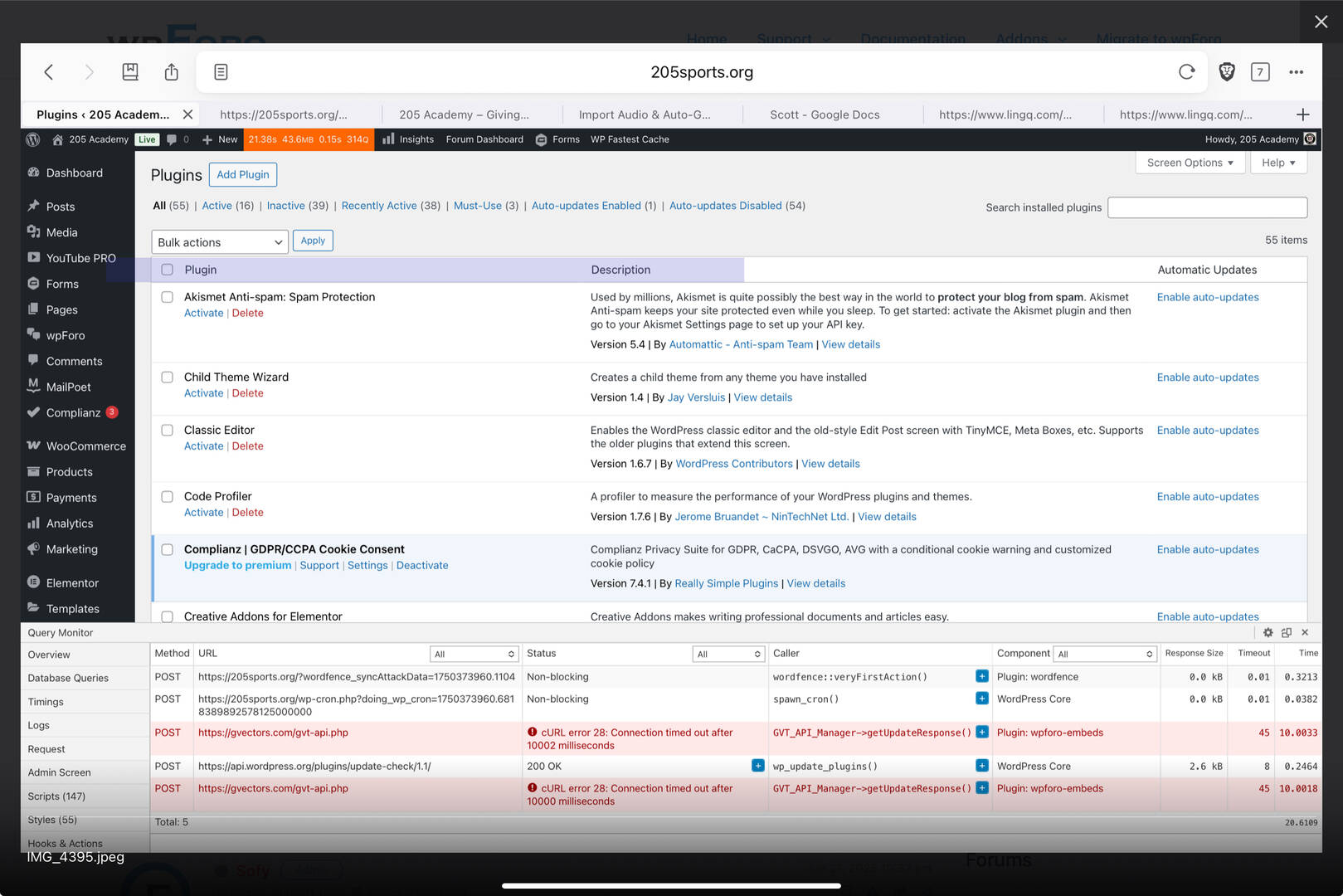Check the Child Theme Wizard checkbox
The image size is (1343, 896).
pos(168,377)
